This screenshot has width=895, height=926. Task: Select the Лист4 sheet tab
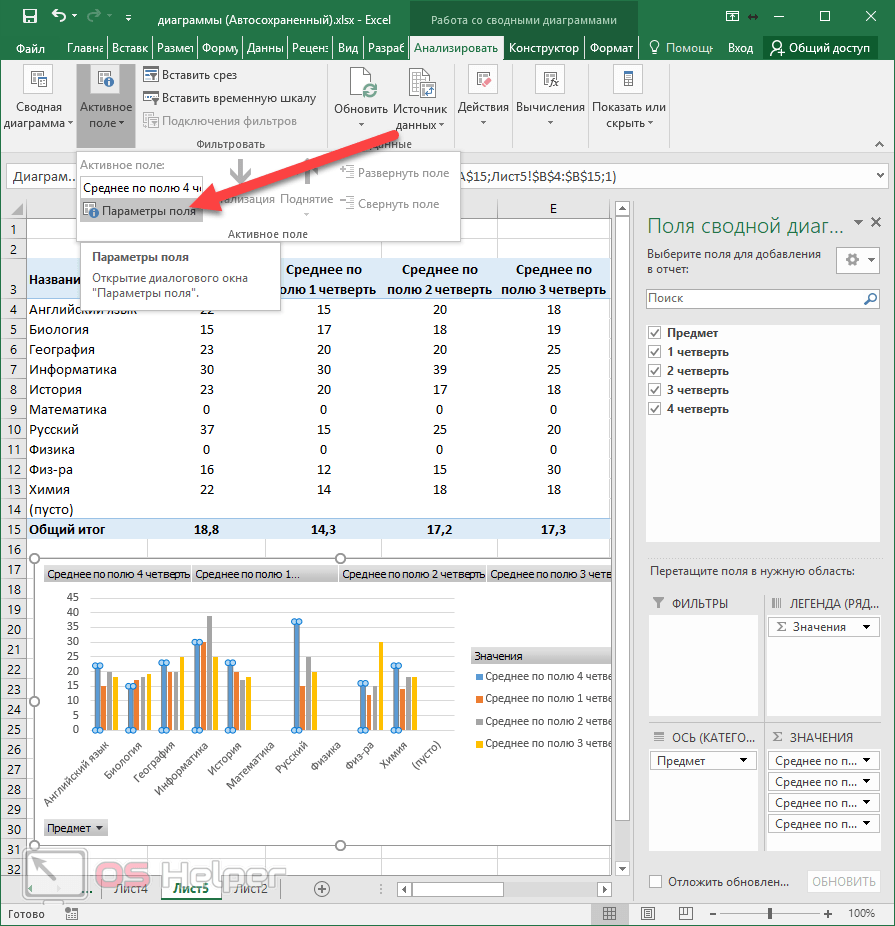pyautogui.click(x=131, y=888)
